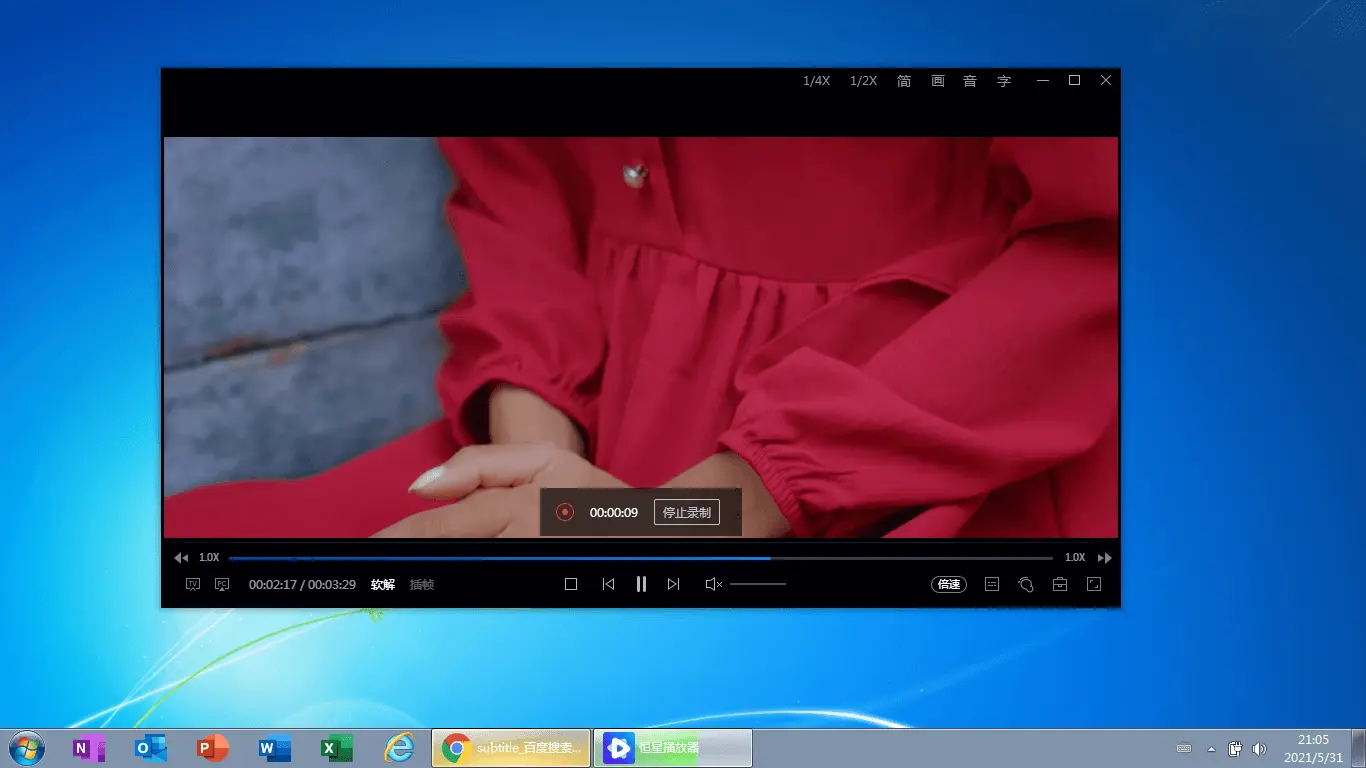
Task: Skip to the previous video
Action: [x=608, y=584]
